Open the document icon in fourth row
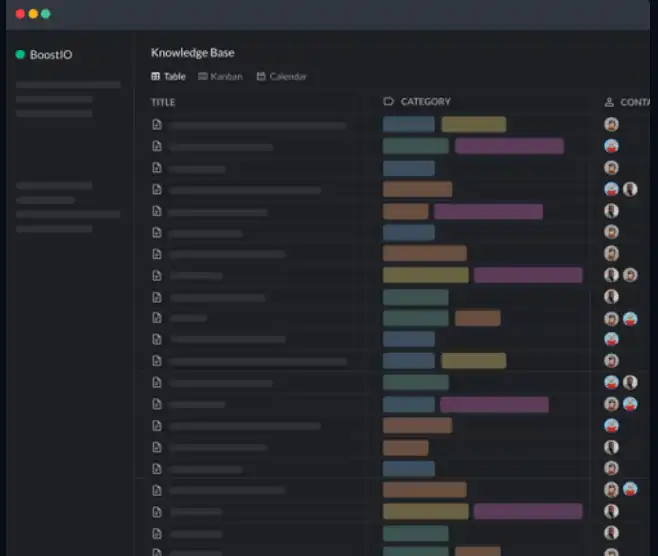This screenshot has width=658, height=556. coord(157,189)
